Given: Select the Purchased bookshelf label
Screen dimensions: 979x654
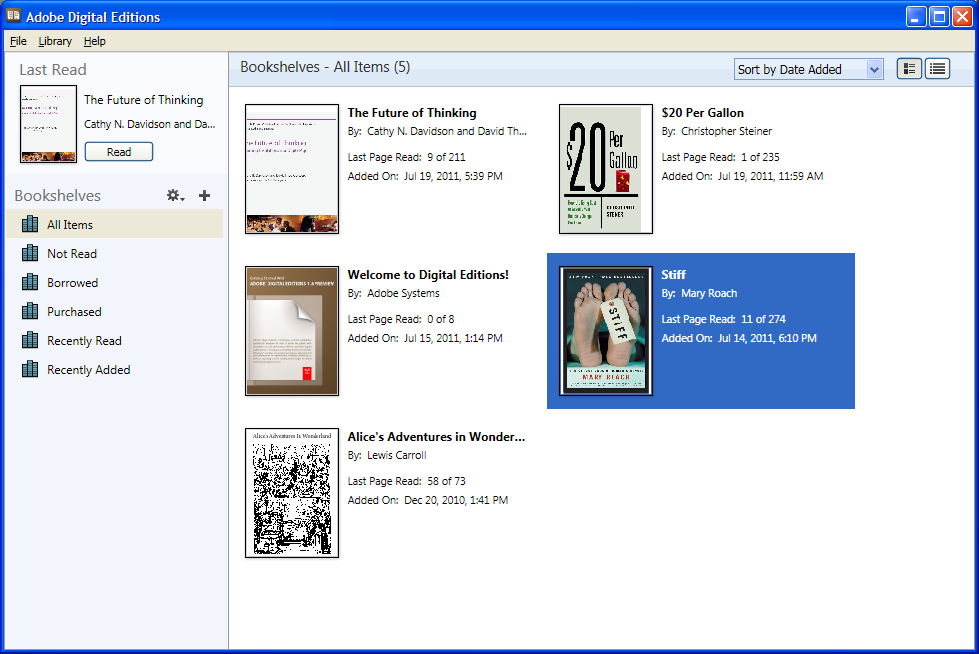Looking at the screenshot, I should click(x=74, y=312).
